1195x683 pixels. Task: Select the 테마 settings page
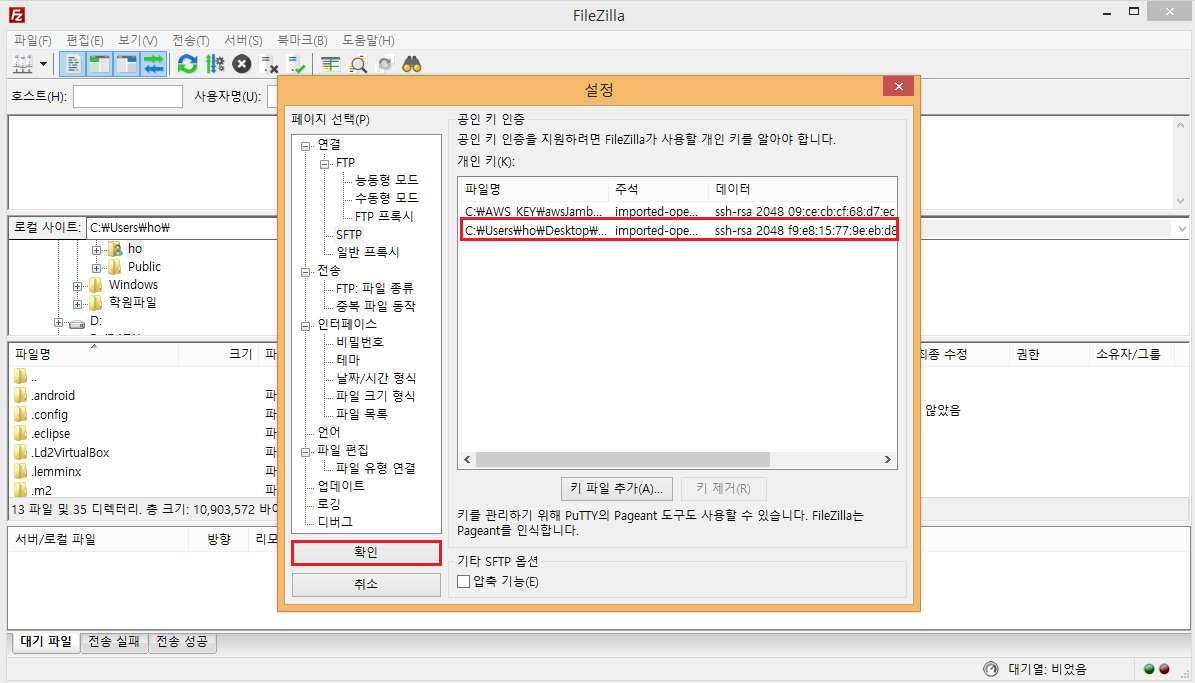(348, 360)
